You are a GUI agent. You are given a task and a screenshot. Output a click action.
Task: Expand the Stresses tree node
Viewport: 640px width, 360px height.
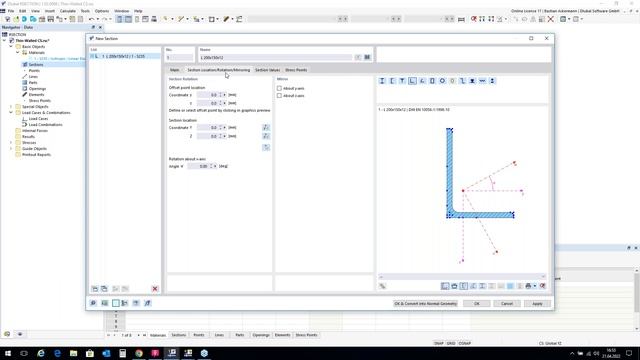tap(11, 142)
